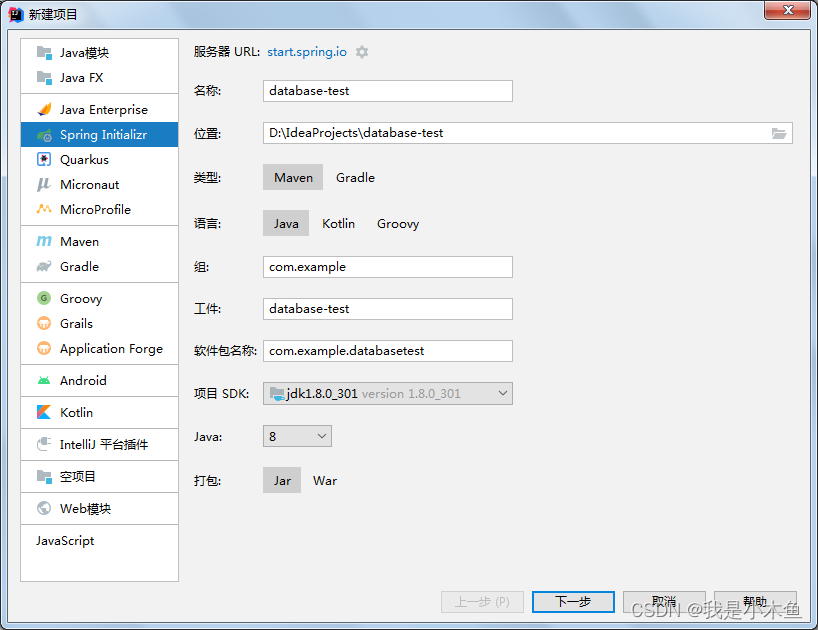Click the Android robot icon
This screenshot has height=630, width=818.
point(44,381)
